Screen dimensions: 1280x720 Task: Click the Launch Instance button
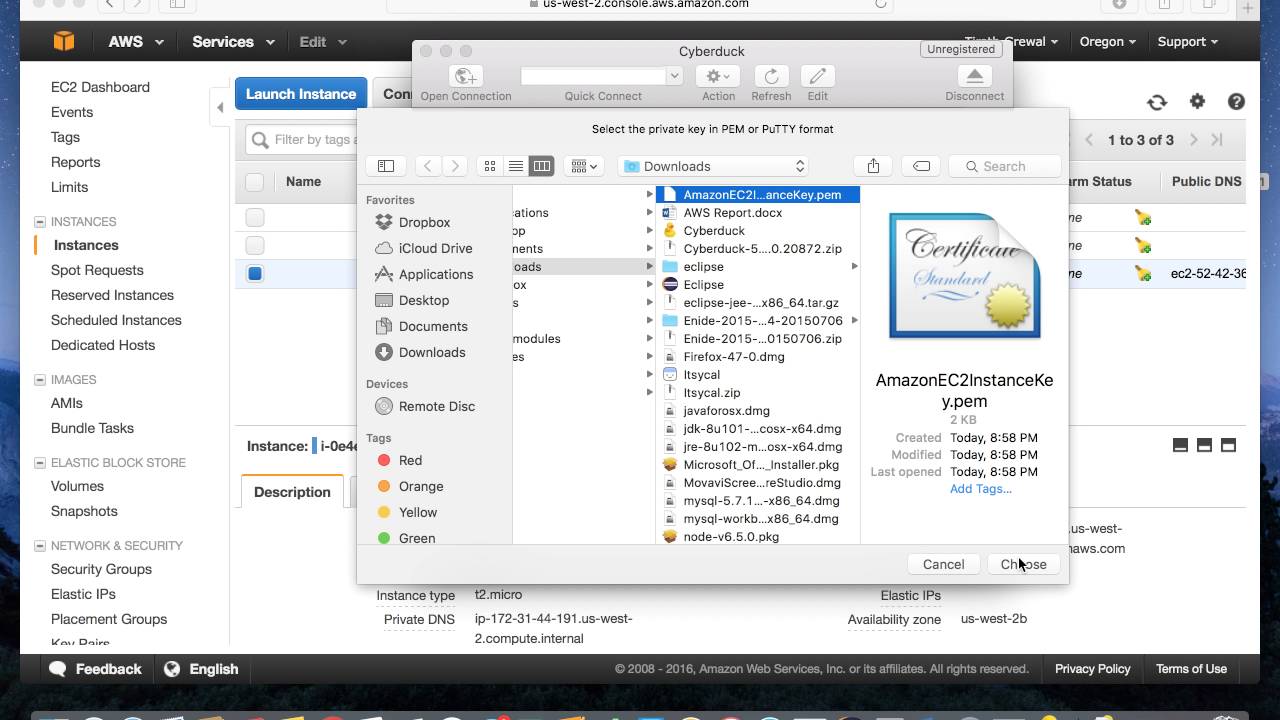pos(301,94)
